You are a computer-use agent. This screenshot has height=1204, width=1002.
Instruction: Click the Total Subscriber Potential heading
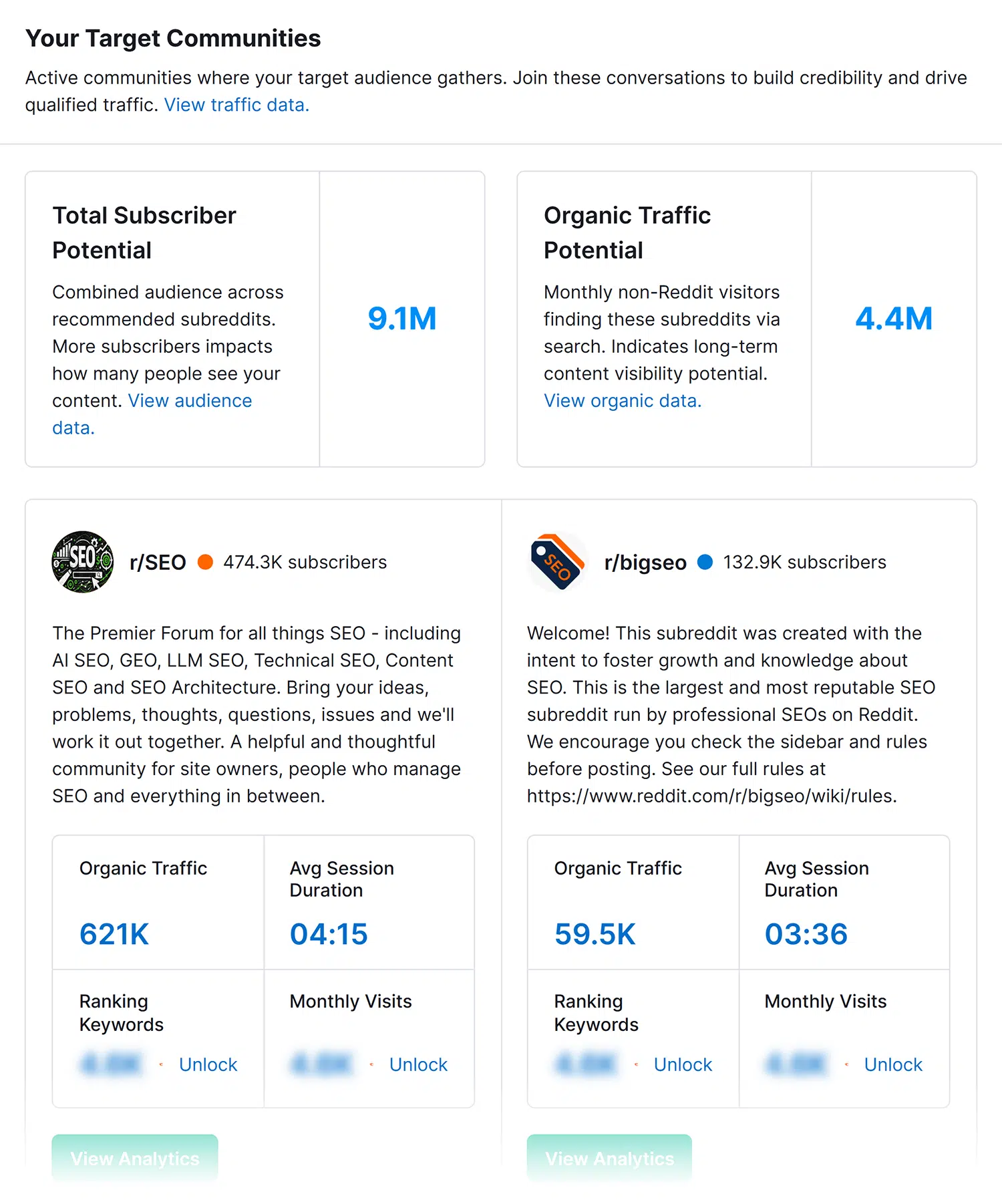[x=144, y=233]
